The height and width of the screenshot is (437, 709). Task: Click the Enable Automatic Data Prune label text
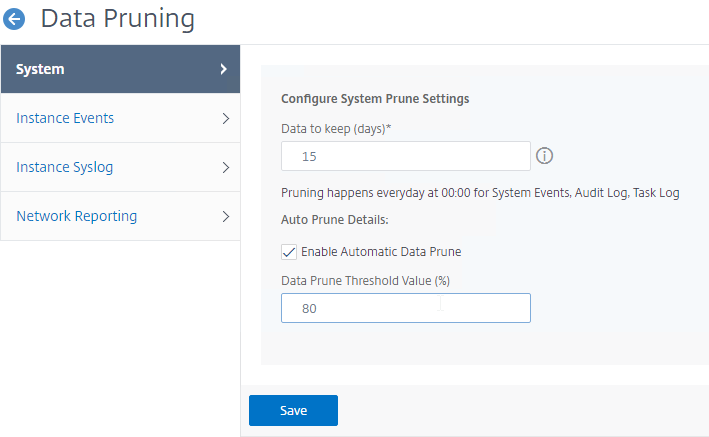pyautogui.click(x=381, y=252)
